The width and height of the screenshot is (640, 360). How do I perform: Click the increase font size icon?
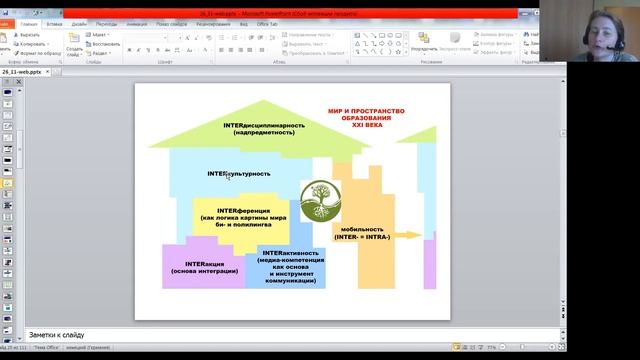[x=187, y=38]
